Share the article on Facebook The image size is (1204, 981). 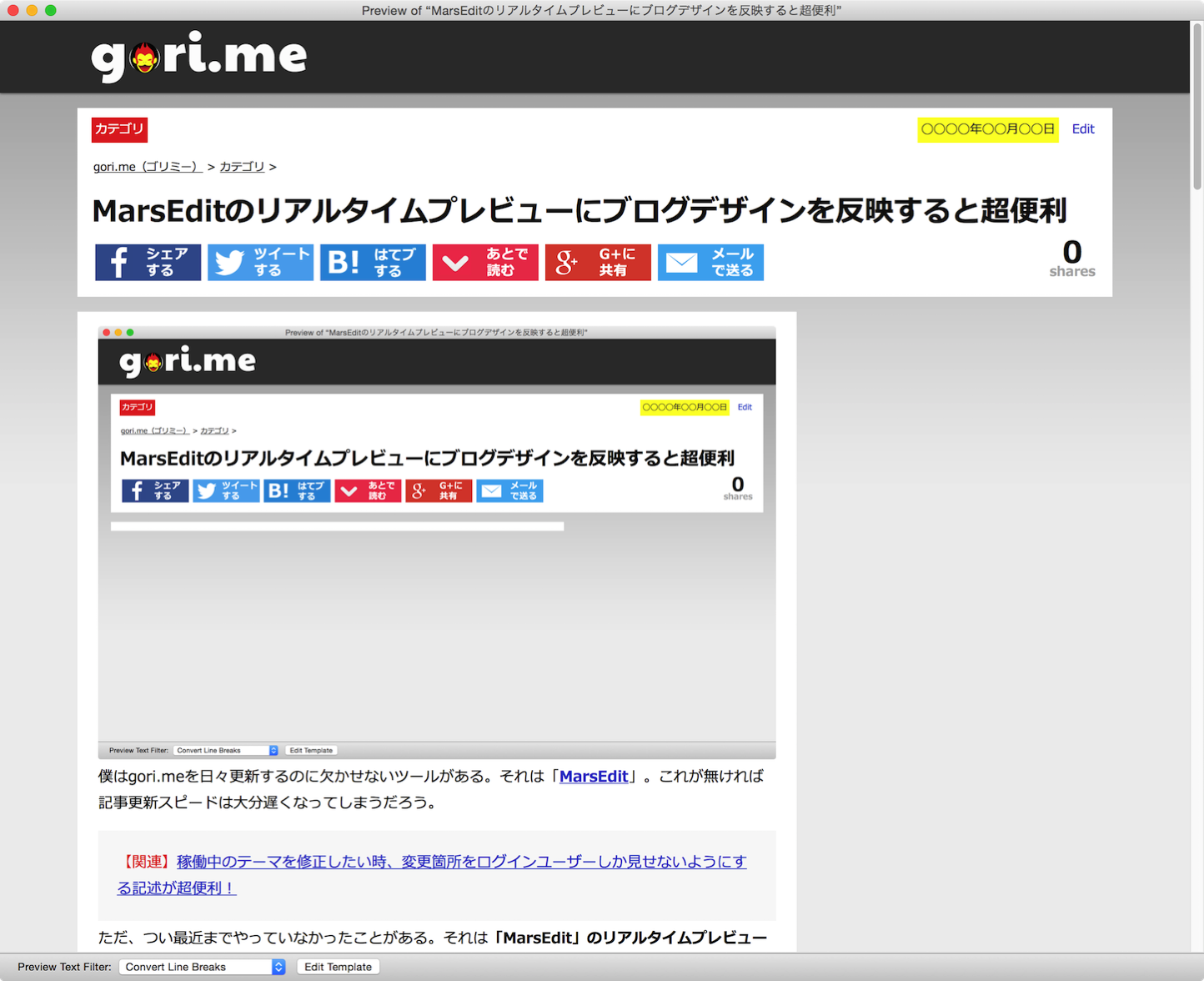(x=148, y=262)
